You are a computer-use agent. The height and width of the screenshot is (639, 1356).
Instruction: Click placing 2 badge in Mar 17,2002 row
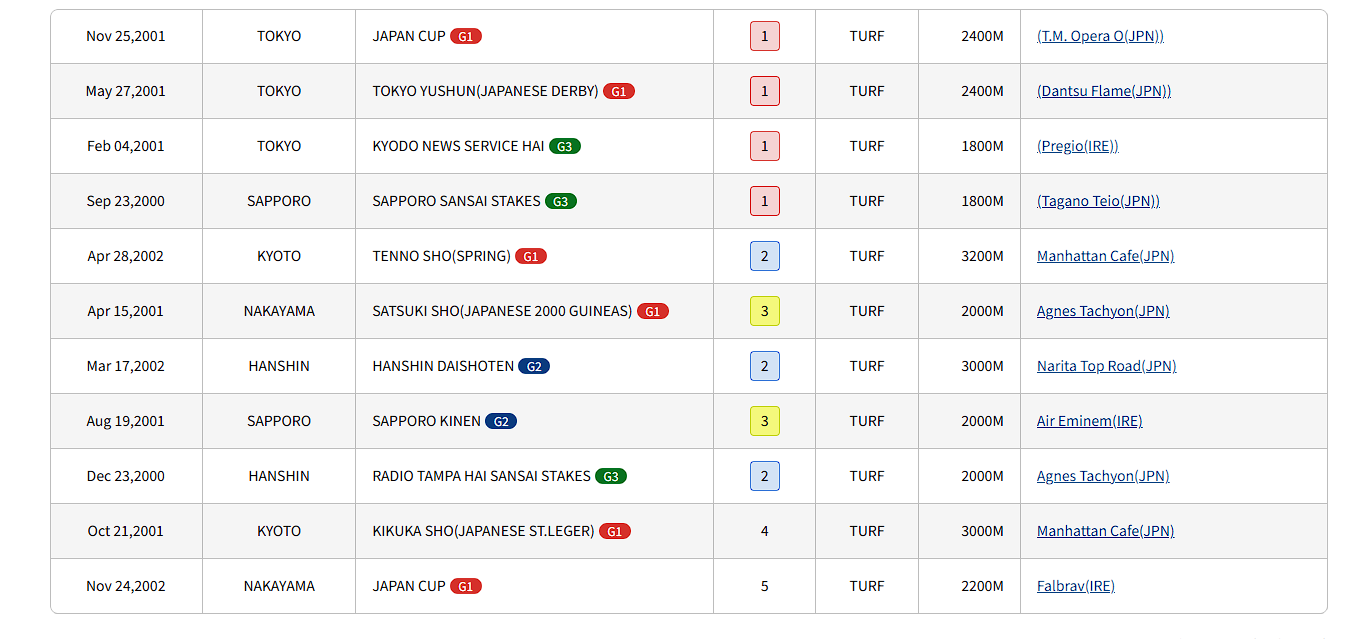[765, 366]
